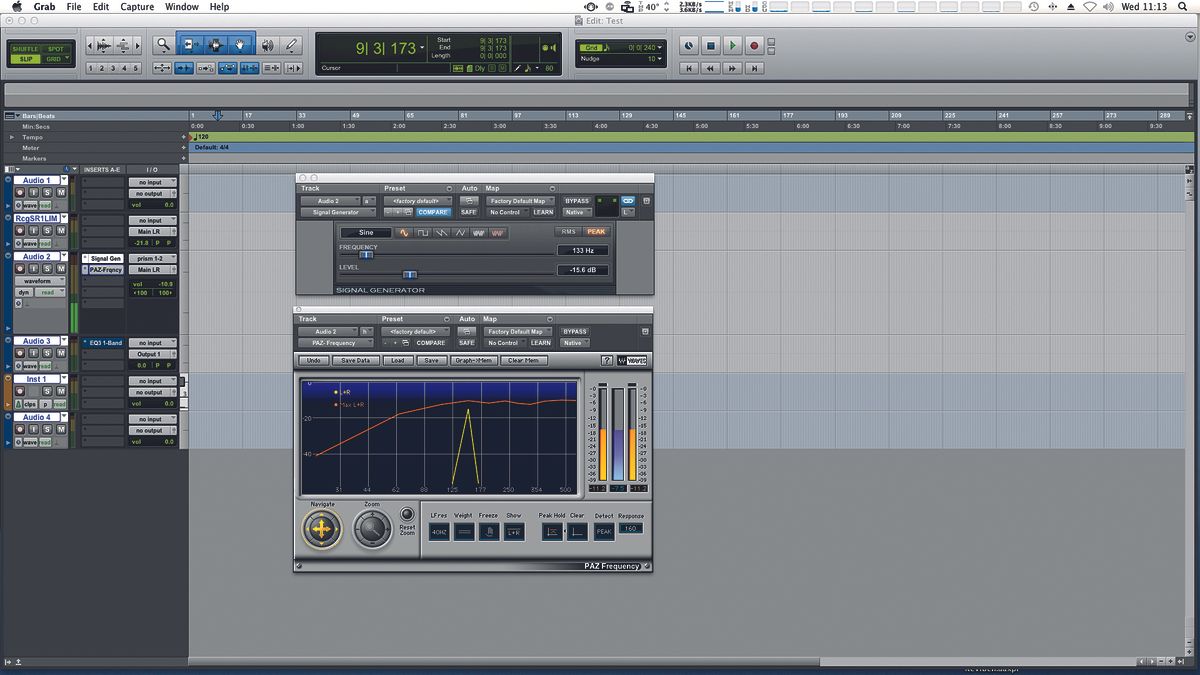Click Clear Mem in PAZ Frequency
The image size is (1200, 675).
(522, 360)
